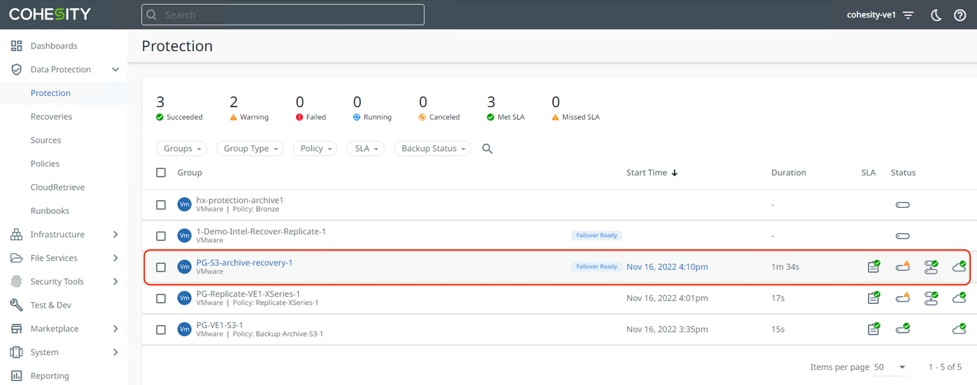Open the SLA filter dropdown
The height and width of the screenshot is (385, 977).
pyautogui.click(x=366, y=148)
